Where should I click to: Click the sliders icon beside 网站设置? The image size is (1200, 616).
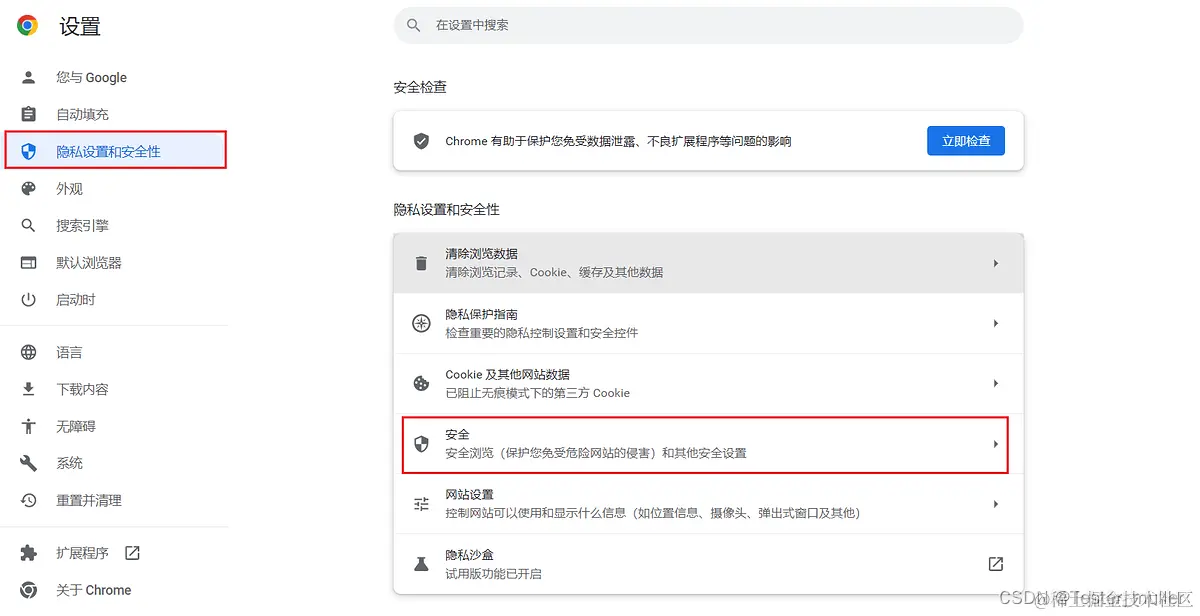point(421,503)
